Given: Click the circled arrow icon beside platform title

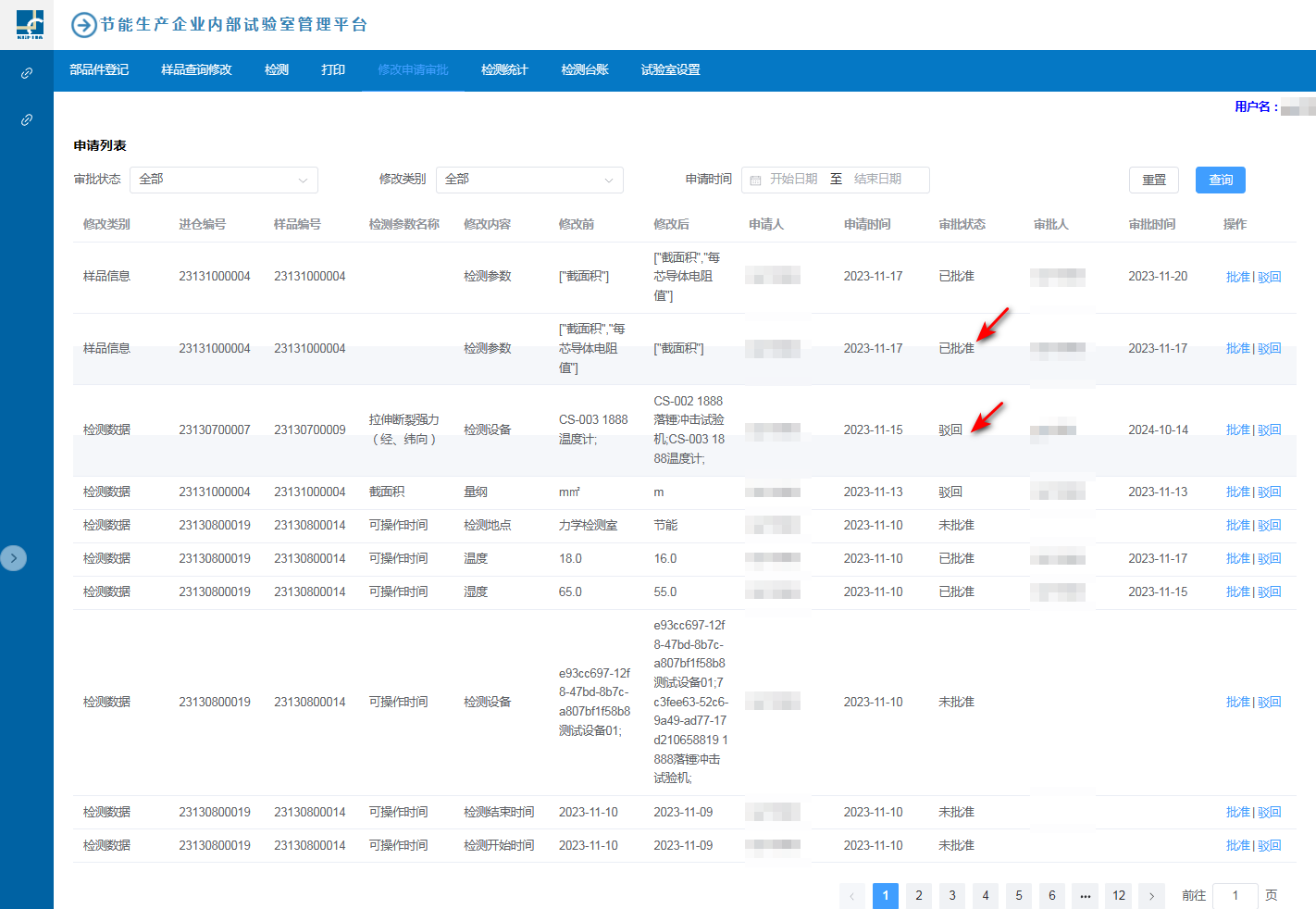Looking at the screenshot, I should coord(84,25).
